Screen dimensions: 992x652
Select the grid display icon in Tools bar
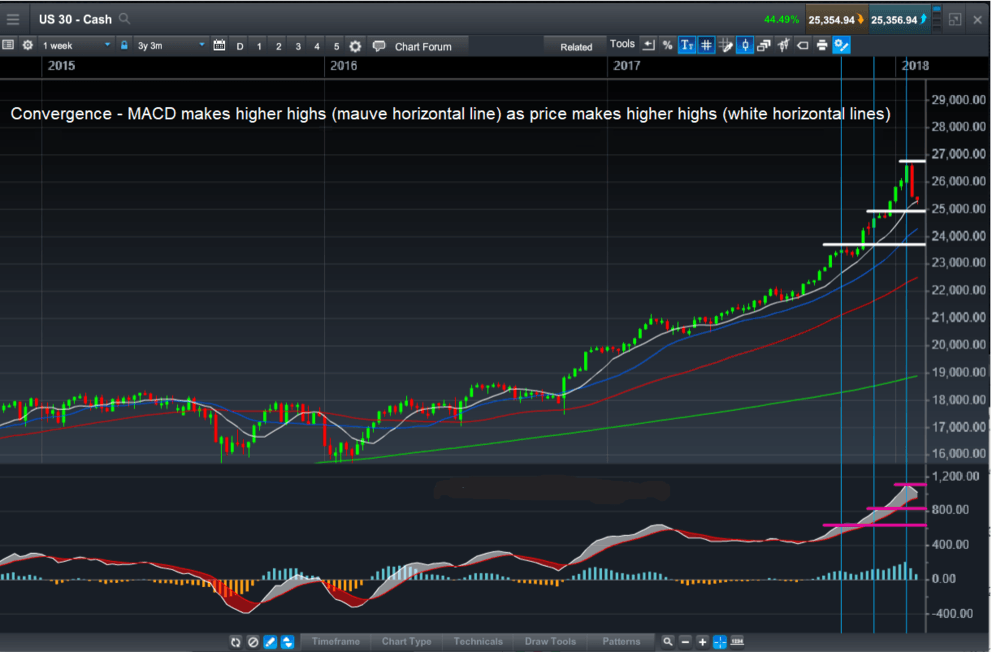[708, 45]
